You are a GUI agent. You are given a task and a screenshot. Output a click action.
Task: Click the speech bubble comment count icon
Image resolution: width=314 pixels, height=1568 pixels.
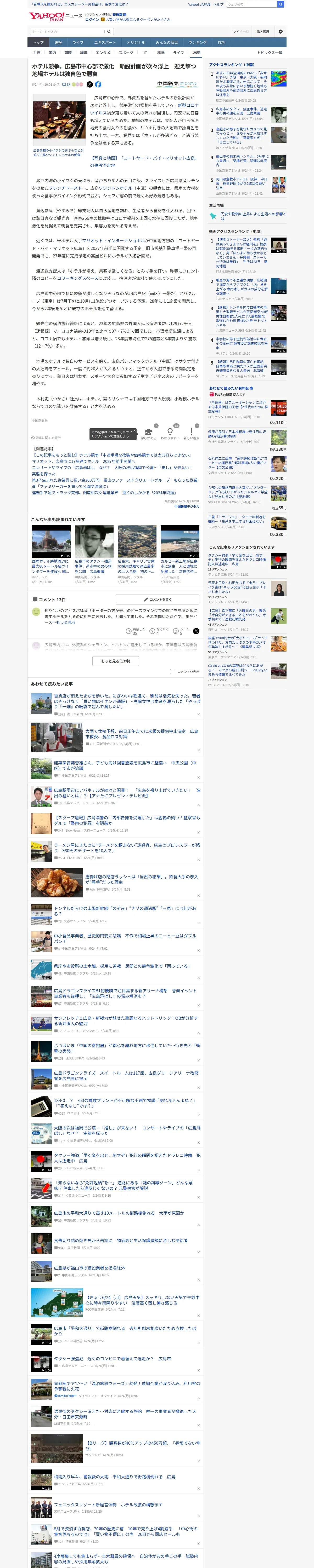[66, 85]
